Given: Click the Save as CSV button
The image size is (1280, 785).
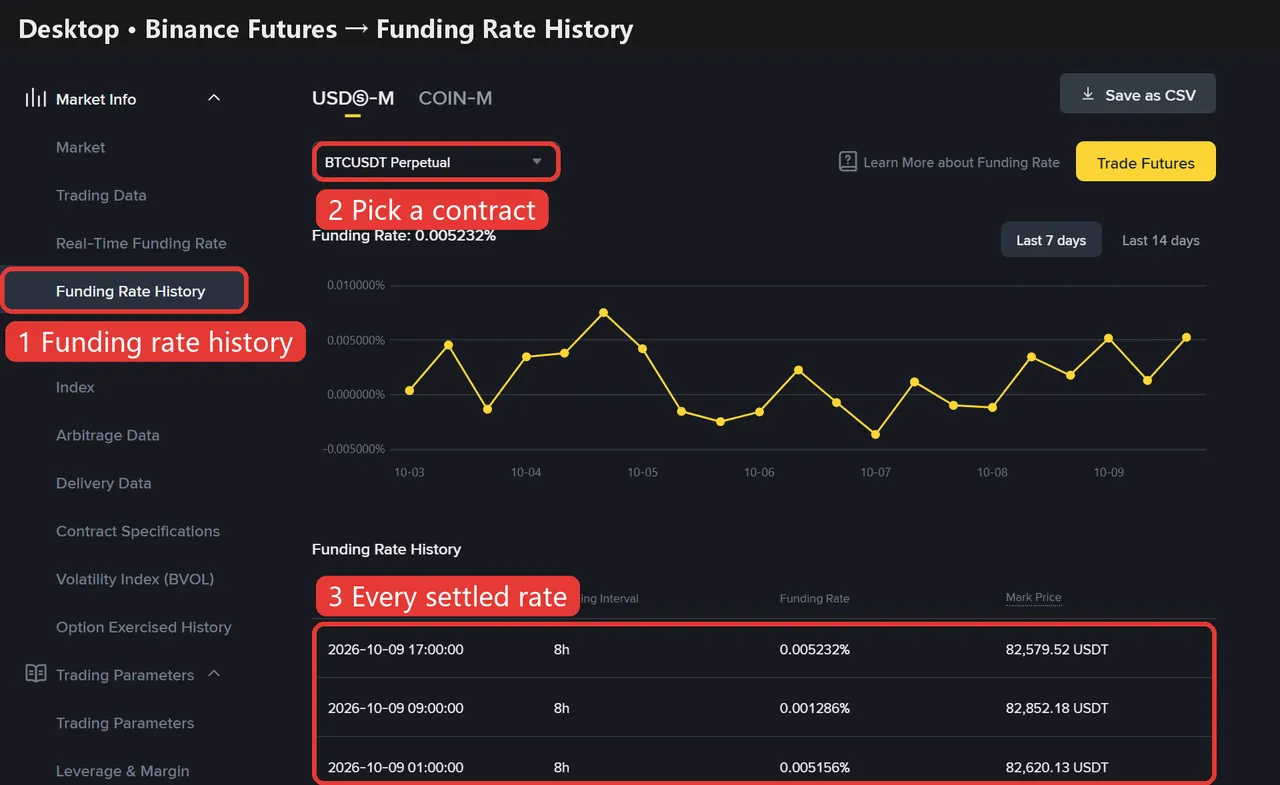Looking at the screenshot, I should [x=1138, y=94].
